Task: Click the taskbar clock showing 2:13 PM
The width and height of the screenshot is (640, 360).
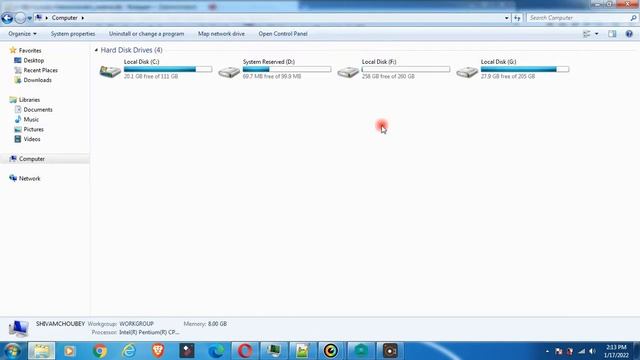Action: (x=616, y=351)
